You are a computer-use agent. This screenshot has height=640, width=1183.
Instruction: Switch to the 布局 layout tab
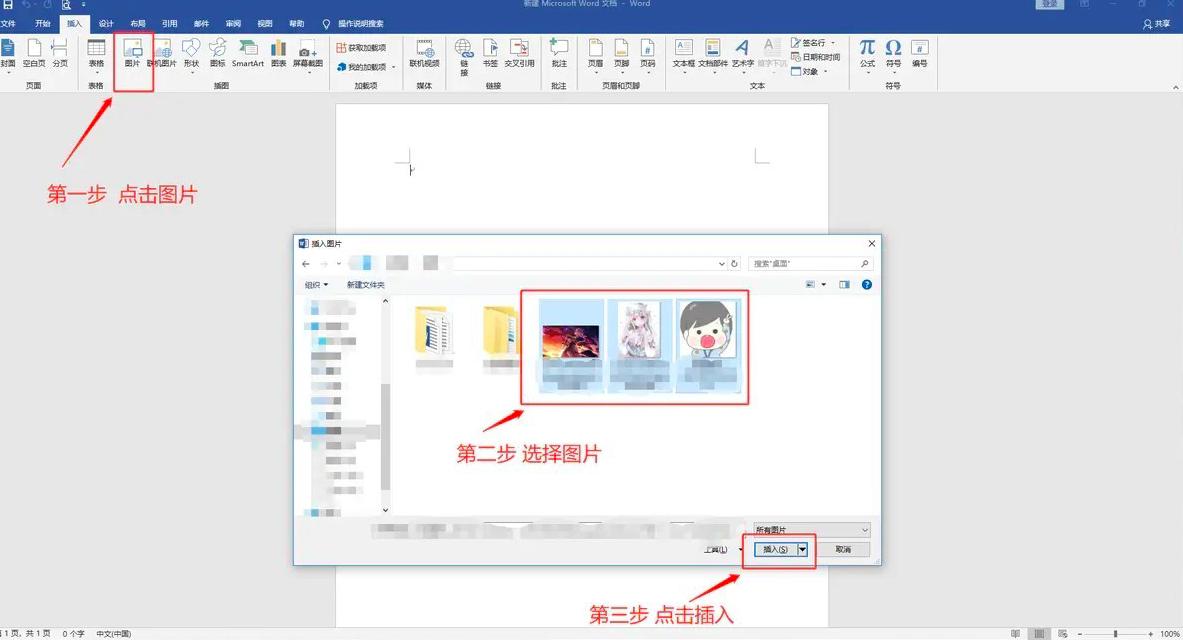tap(137, 23)
